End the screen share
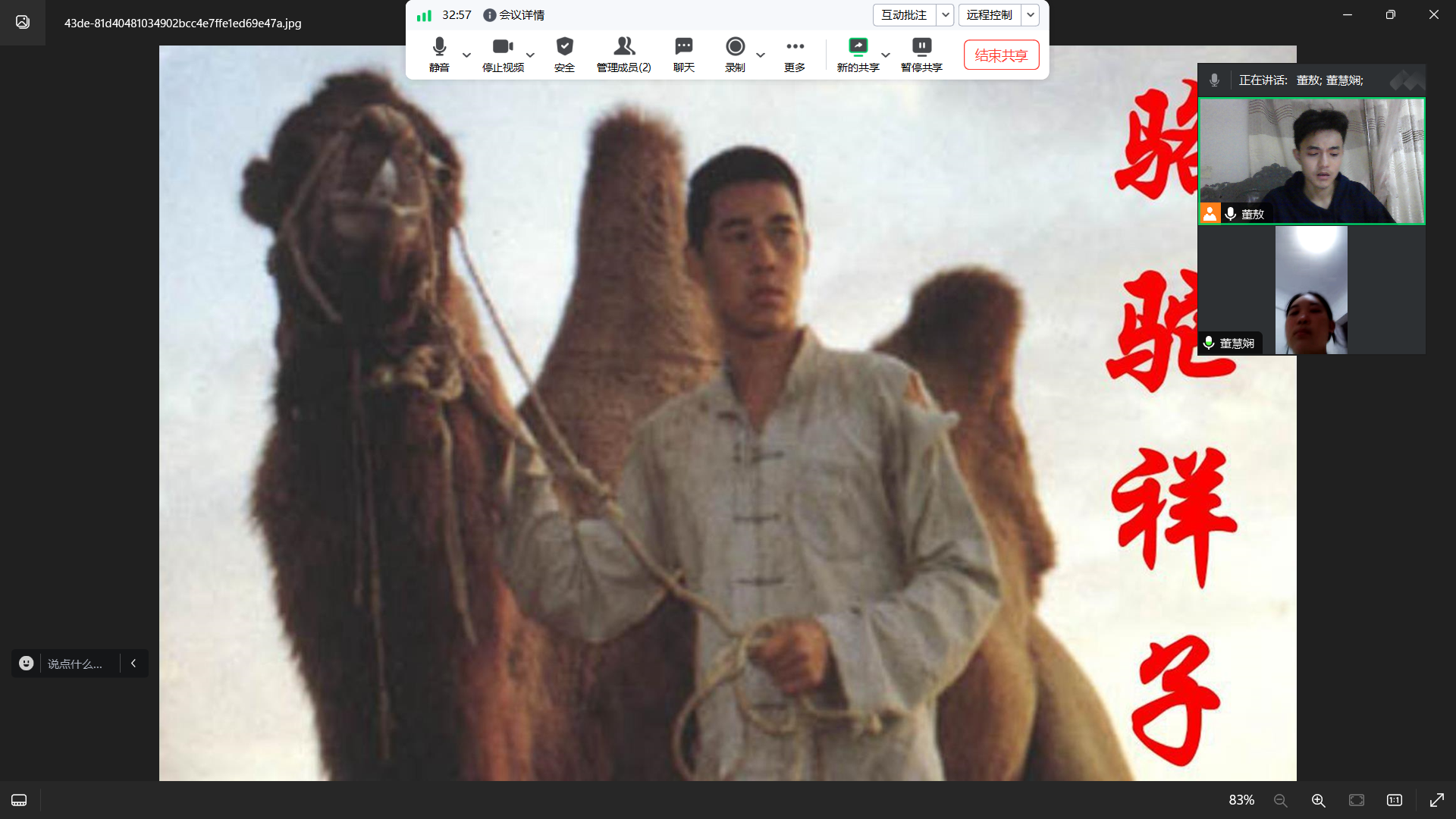Image resolution: width=1456 pixels, height=819 pixels. 1001,55
